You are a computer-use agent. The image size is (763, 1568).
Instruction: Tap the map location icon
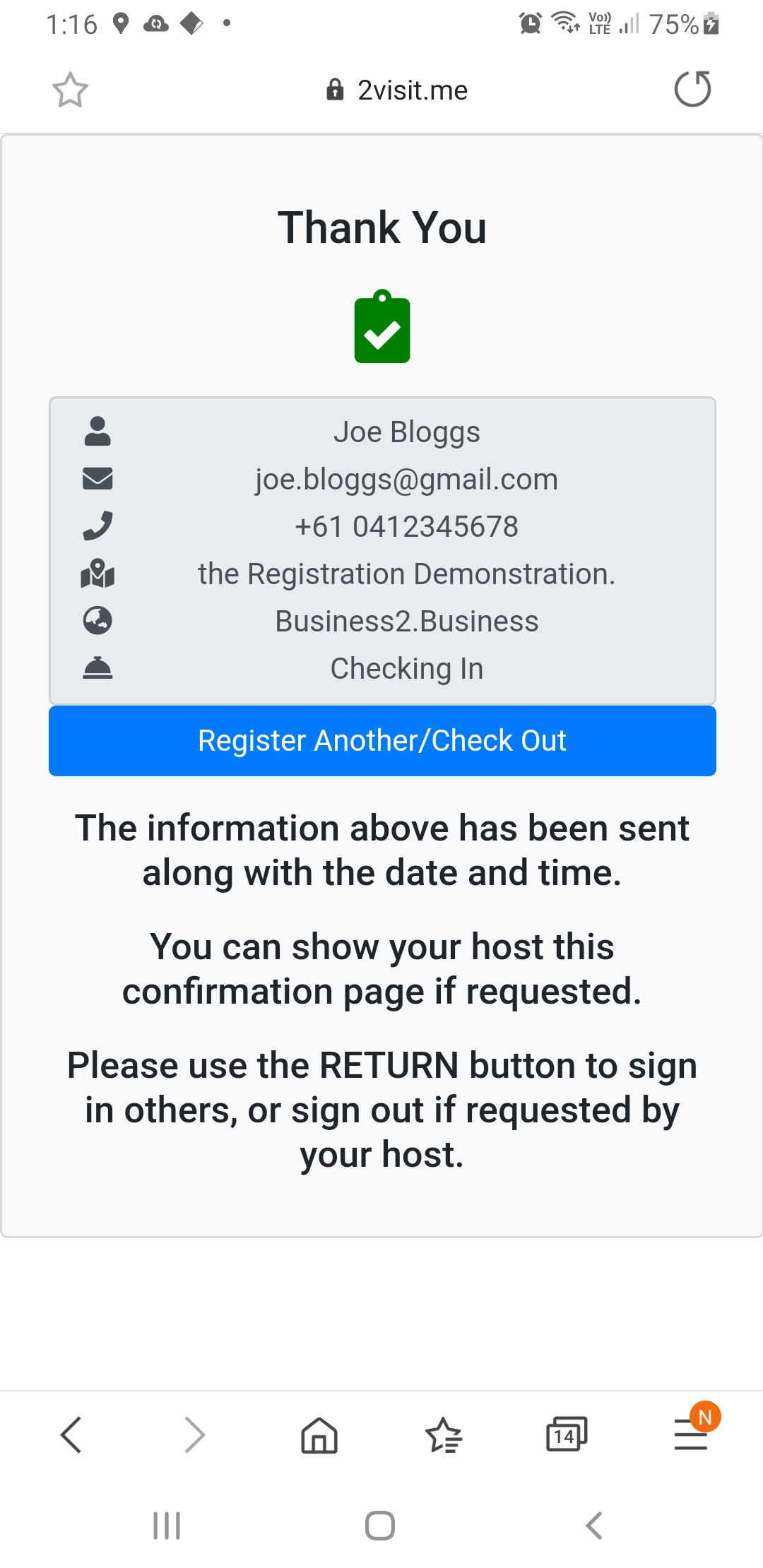click(x=97, y=573)
